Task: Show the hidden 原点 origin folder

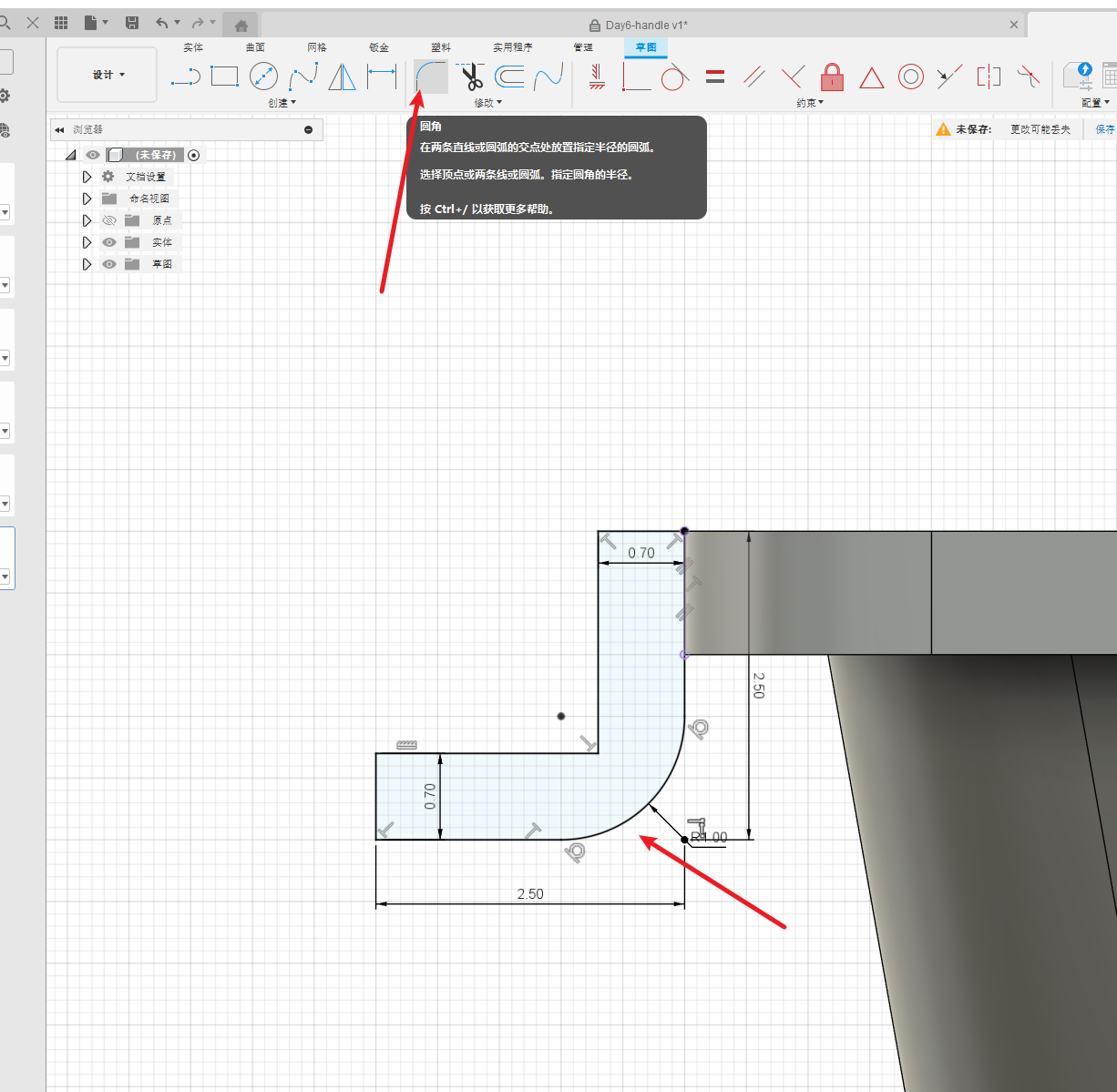Action: (x=109, y=220)
